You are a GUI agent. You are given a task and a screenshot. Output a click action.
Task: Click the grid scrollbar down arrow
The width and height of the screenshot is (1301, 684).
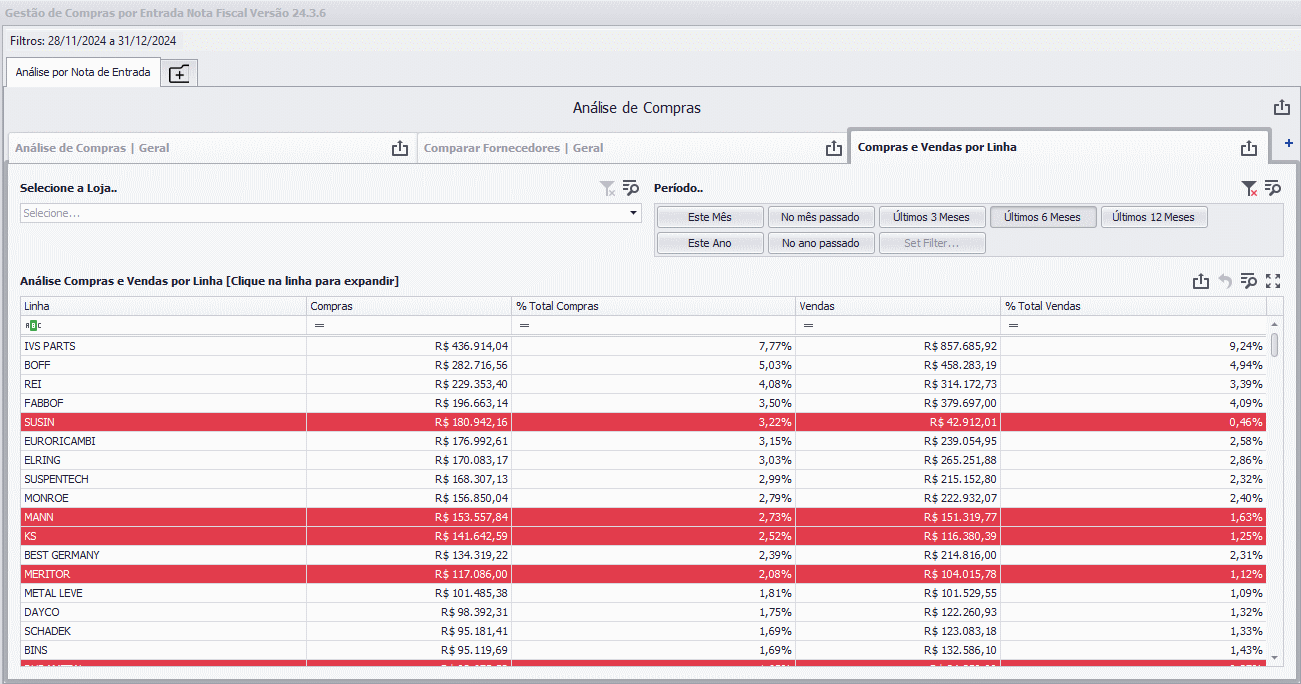1274,657
